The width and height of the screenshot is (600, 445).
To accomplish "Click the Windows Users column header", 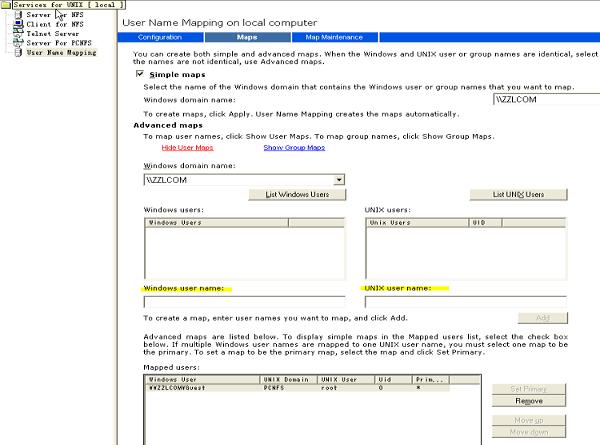I will coord(216,223).
